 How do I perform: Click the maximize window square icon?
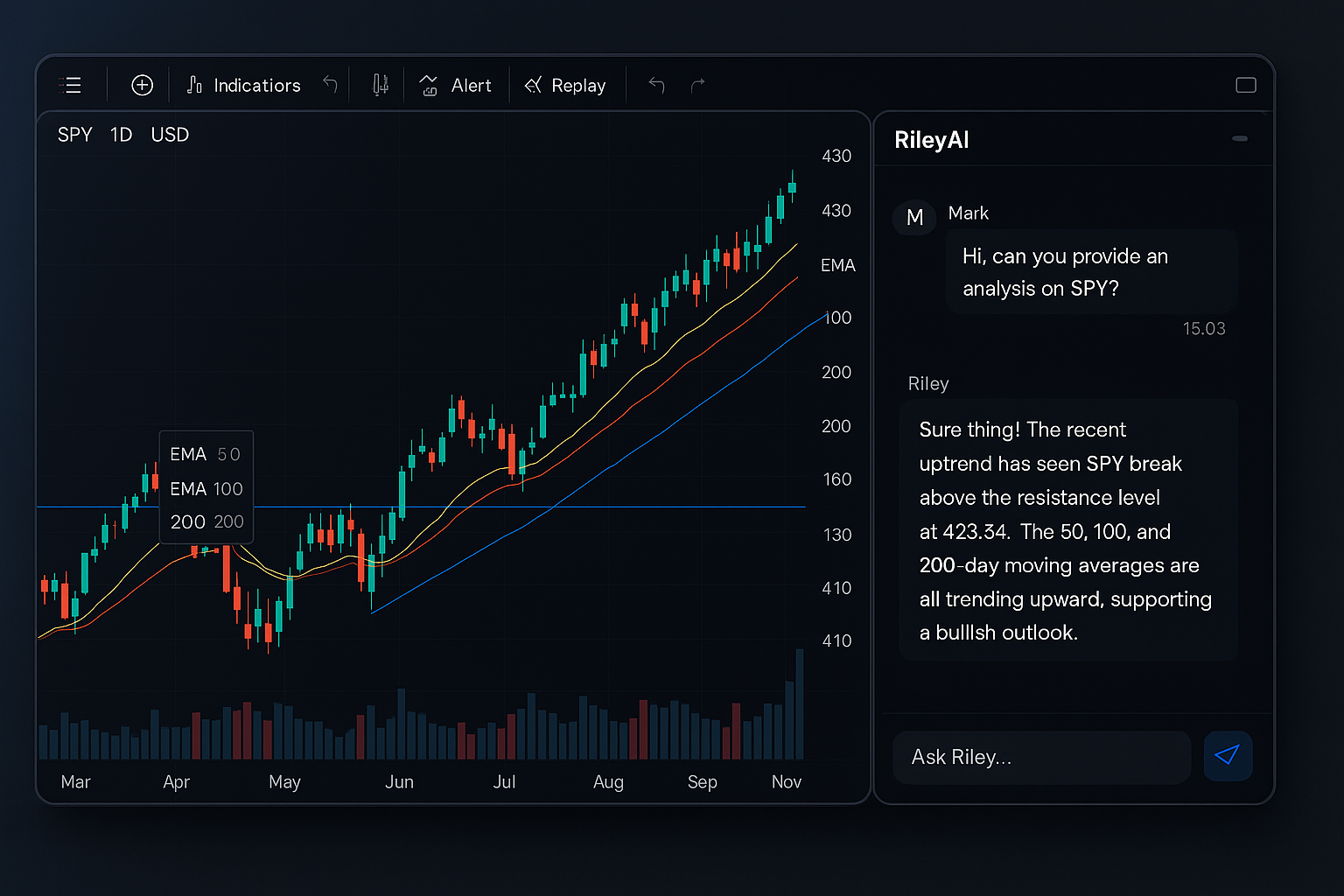pos(1245,85)
